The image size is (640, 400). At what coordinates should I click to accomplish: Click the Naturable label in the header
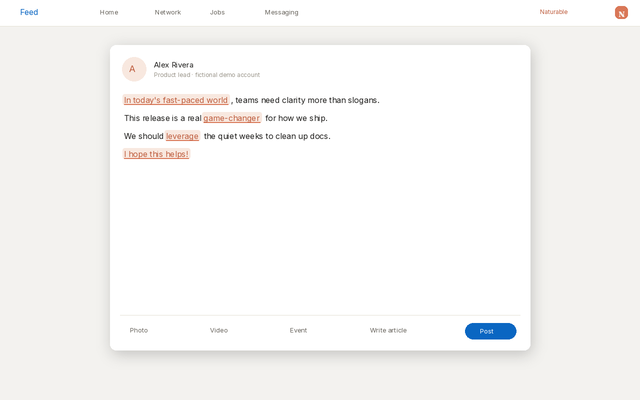(553, 12)
